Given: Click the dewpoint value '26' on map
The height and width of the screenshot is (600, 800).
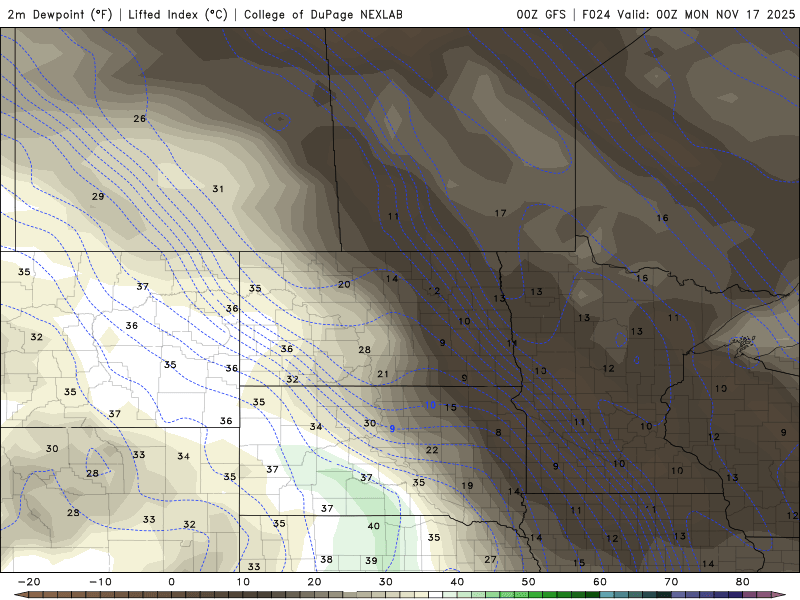Looking at the screenshot, I should pyautogui.click(x=139, y=118).
